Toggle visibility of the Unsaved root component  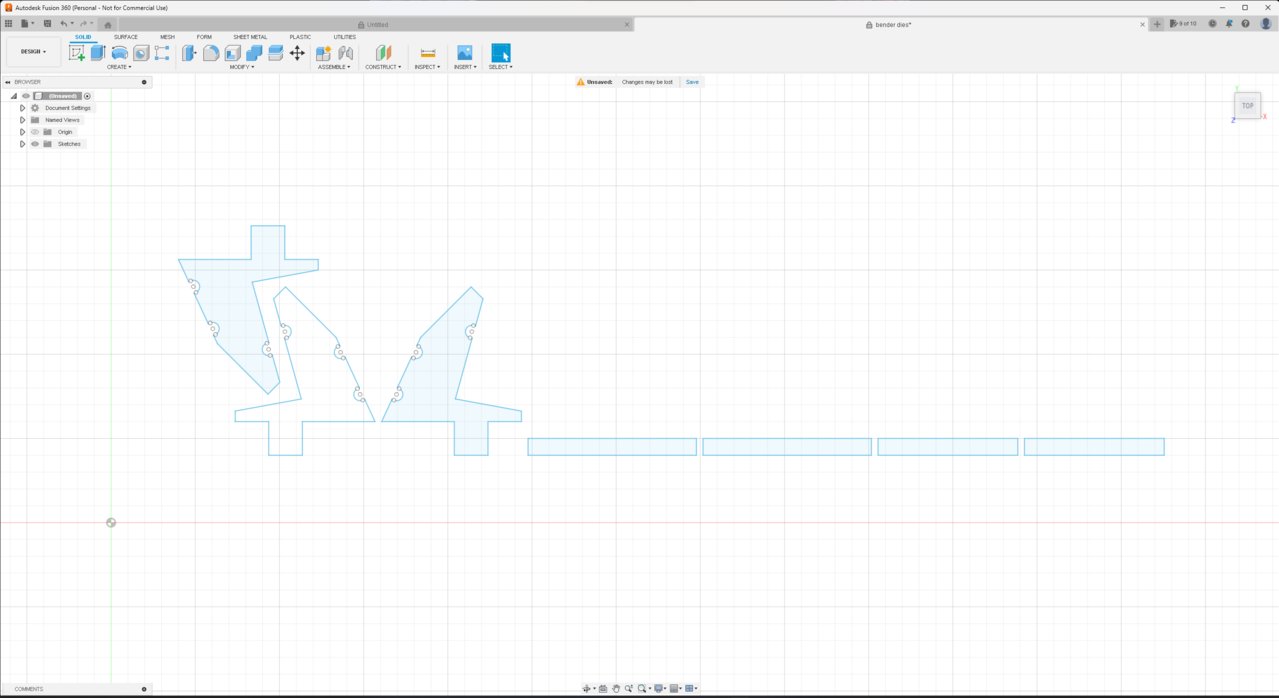click(26, 96)
